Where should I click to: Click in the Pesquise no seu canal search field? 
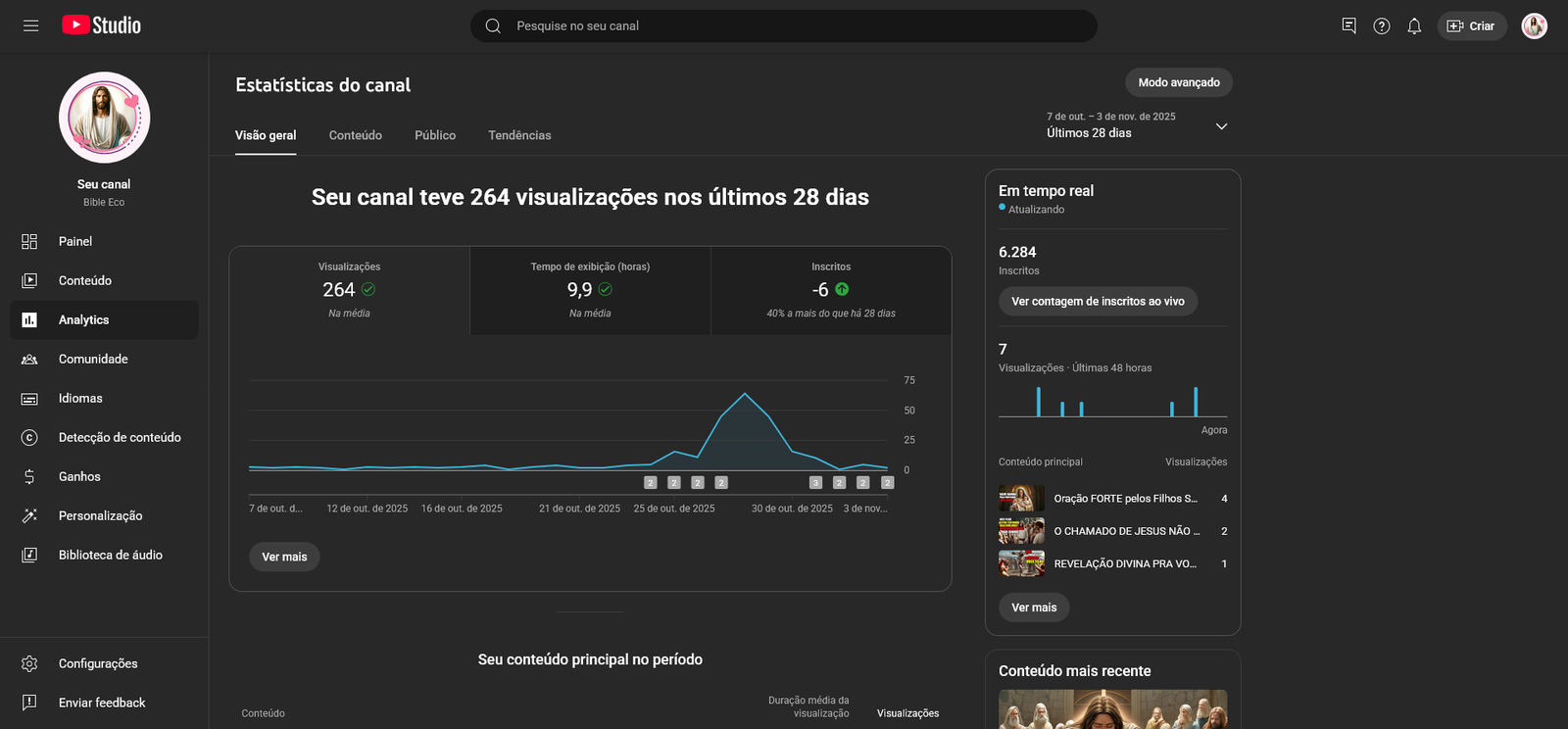click(784, 26)
